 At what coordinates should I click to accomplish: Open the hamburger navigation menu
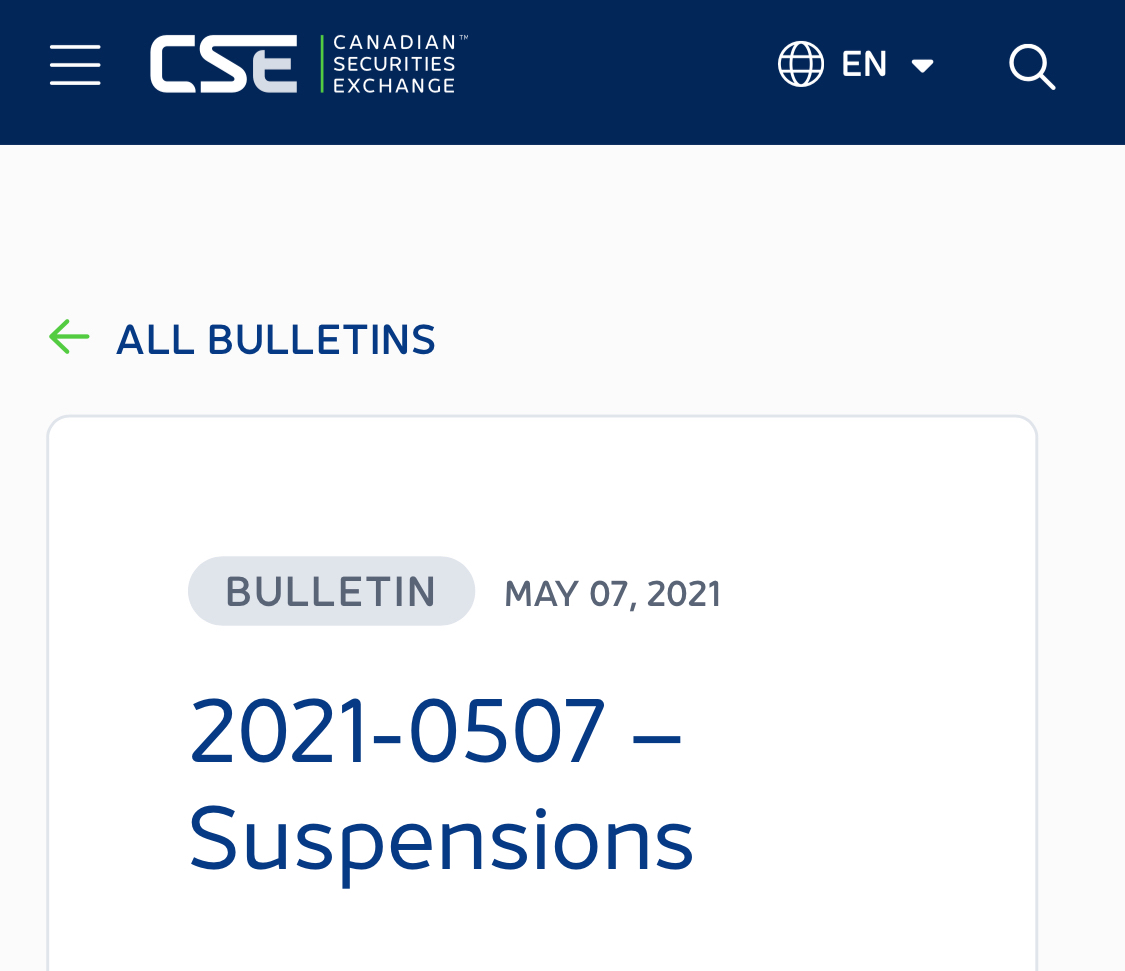75,65
